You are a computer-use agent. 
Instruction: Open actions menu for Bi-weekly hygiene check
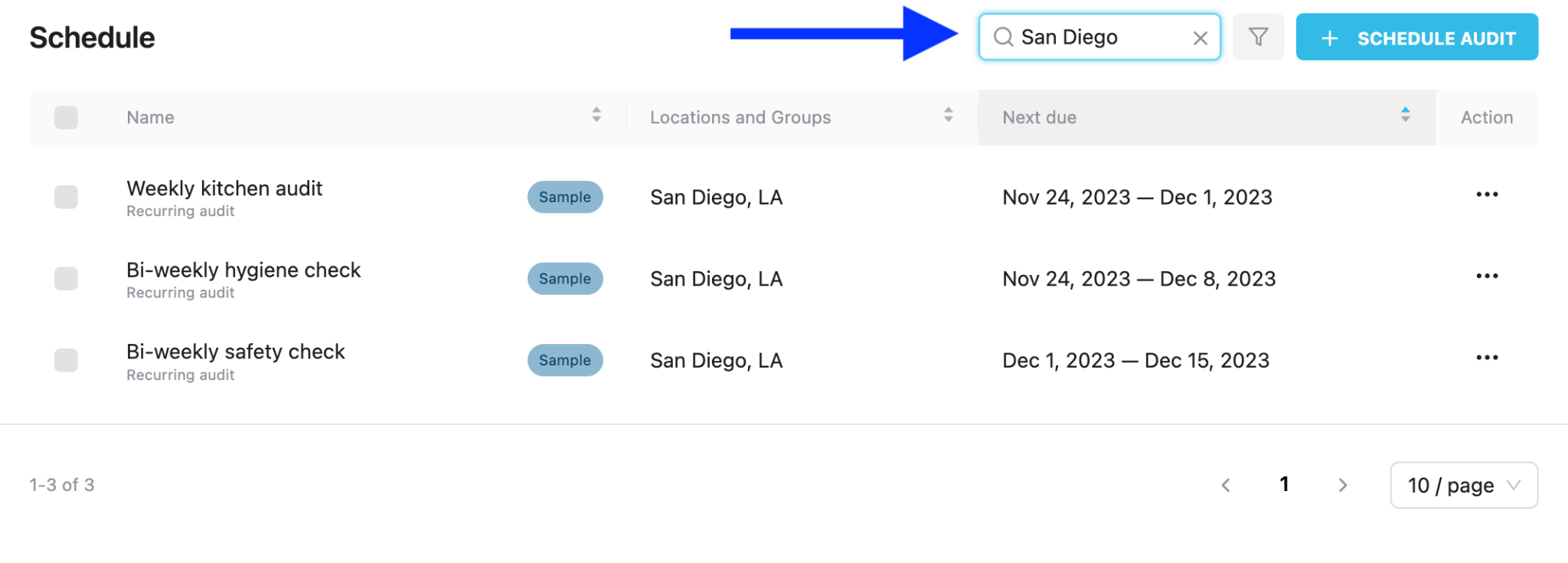(x=1487, y=277)
